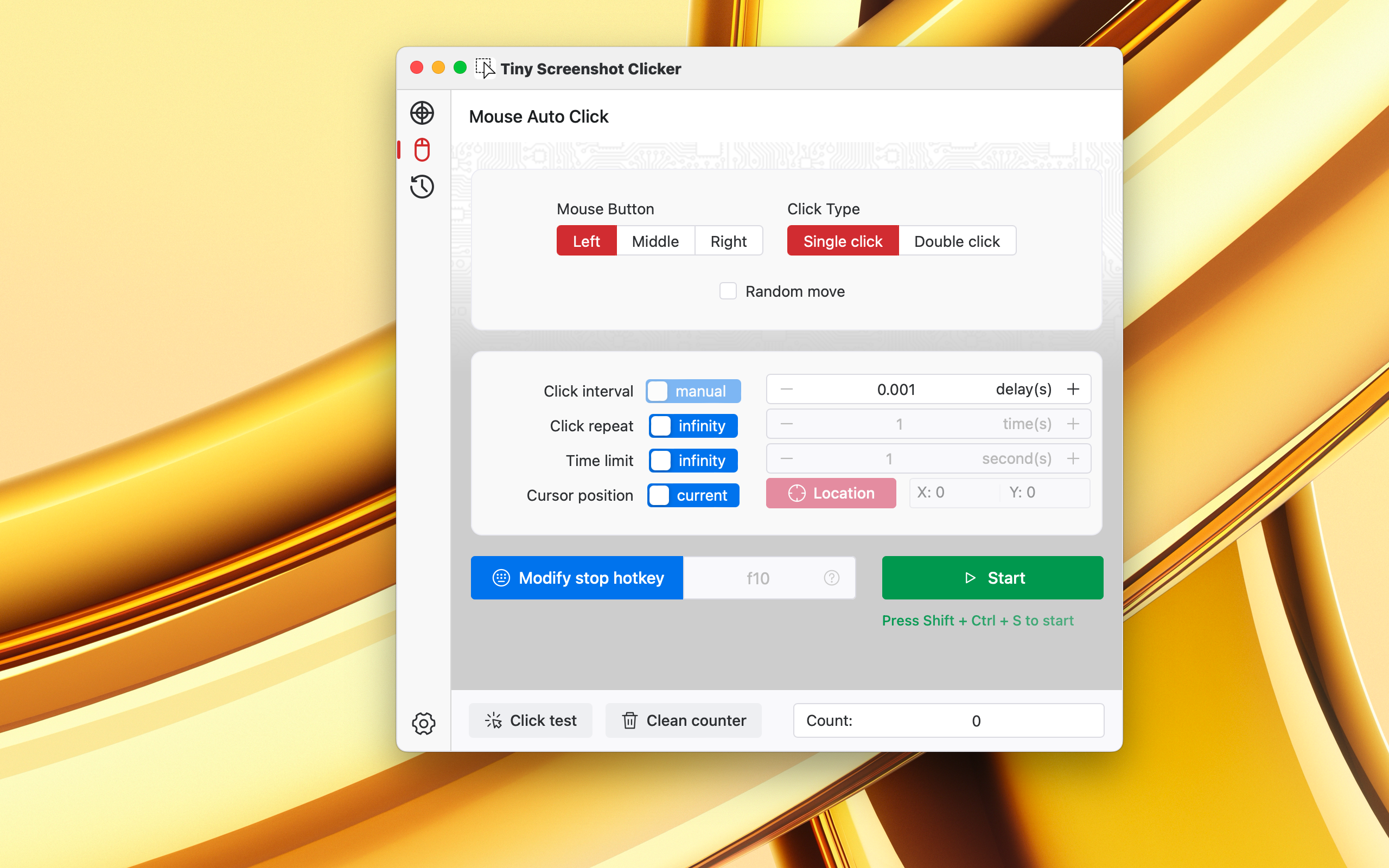Image resolution: width=1389 pixels, height=868 pixels.
Task: Open the settings gear icon
Action: (x=424, y=723)
